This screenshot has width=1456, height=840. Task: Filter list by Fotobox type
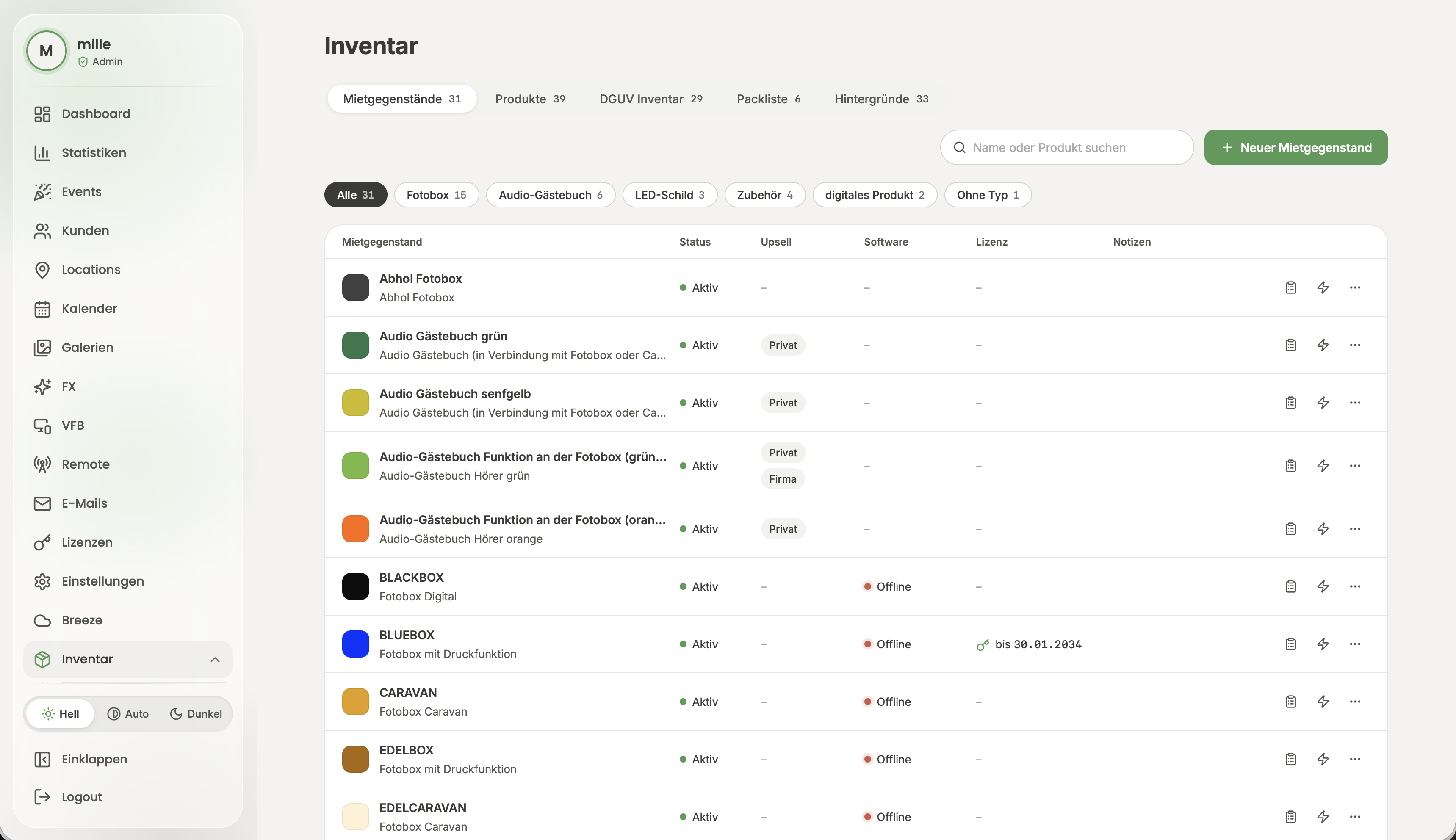point(436,195)
